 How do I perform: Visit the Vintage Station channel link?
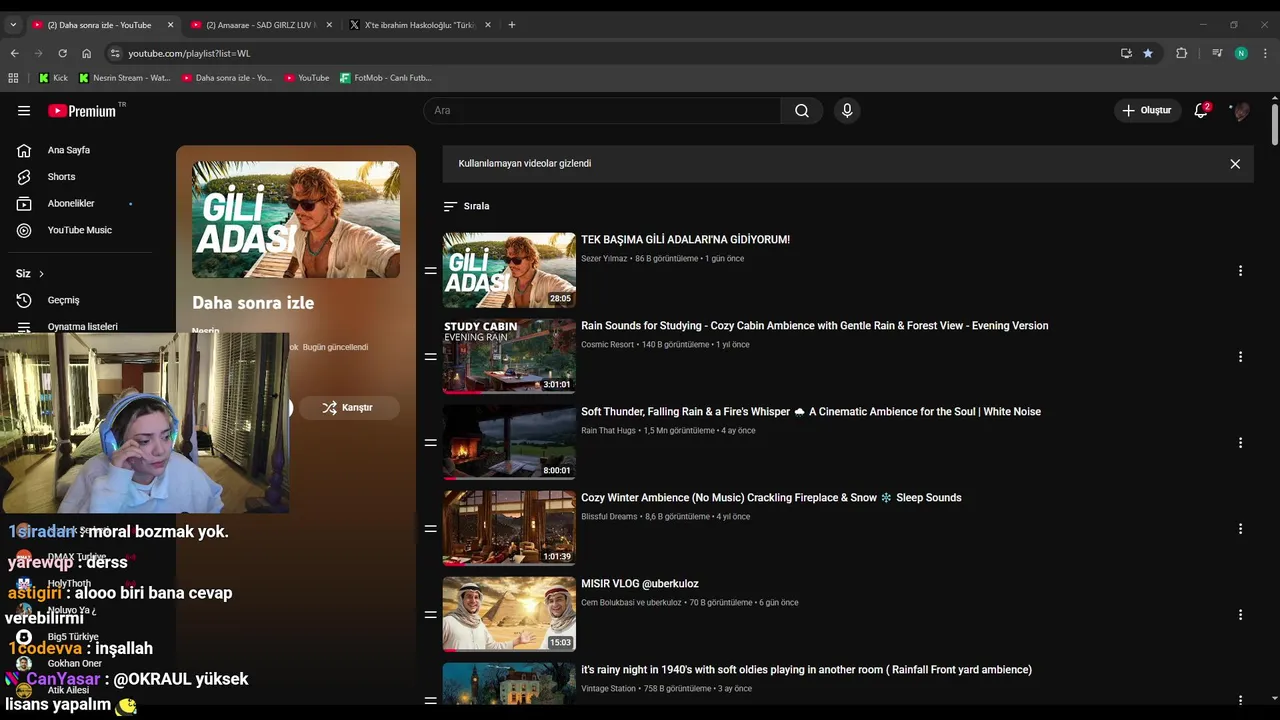[x=608, y=689]
